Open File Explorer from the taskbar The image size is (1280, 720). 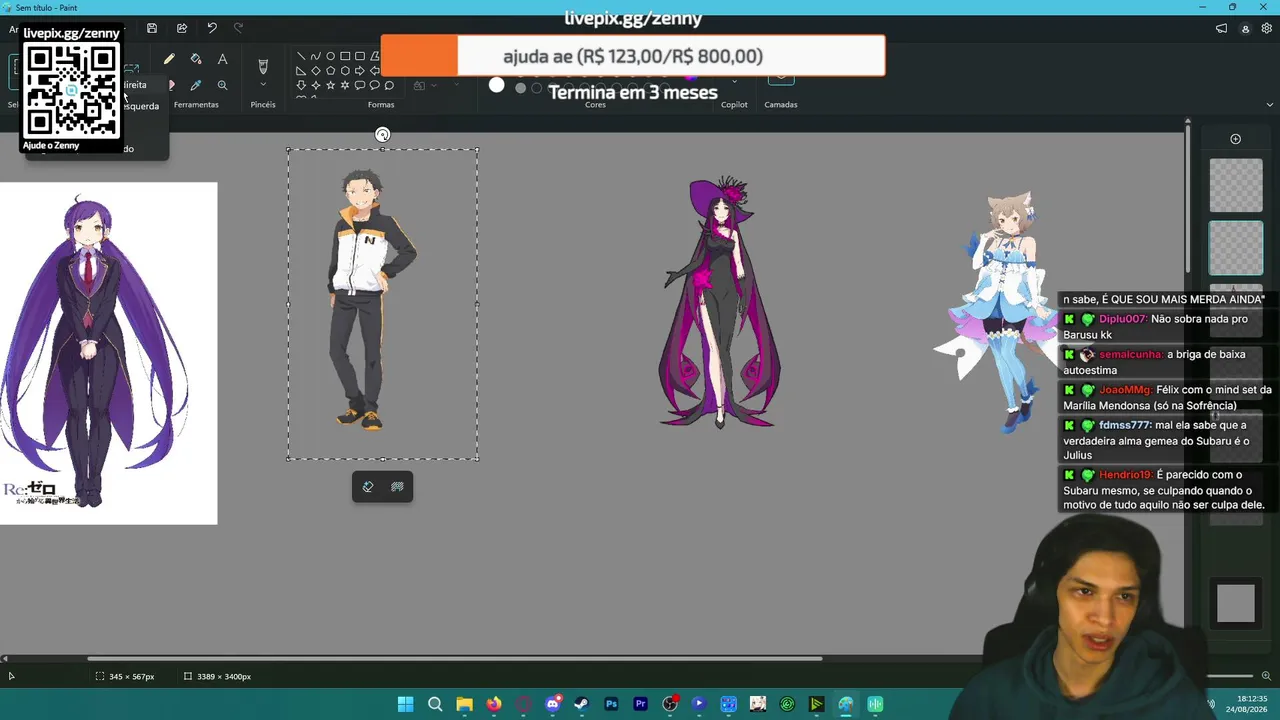tap(464, 704)
